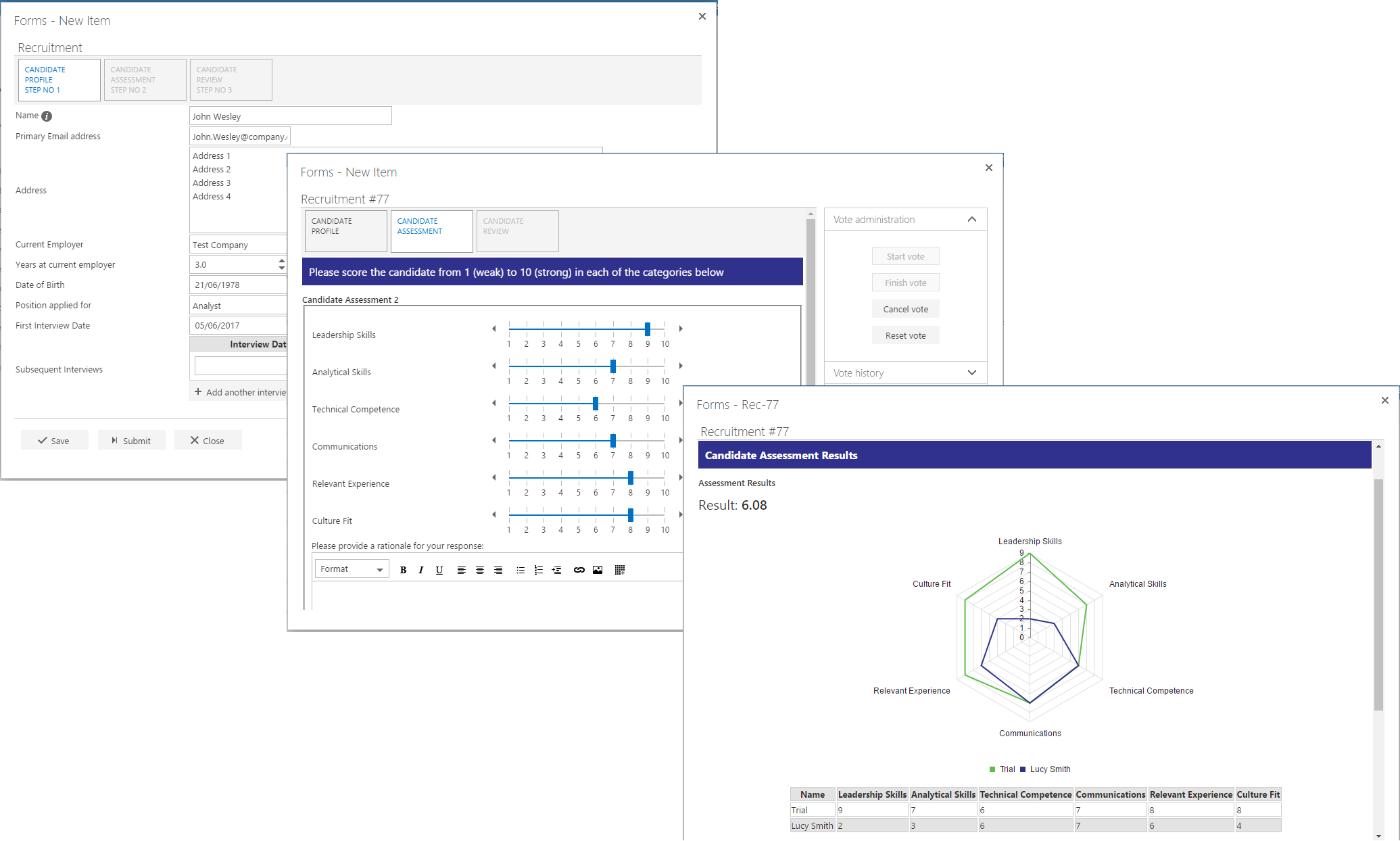This screenshot has height=841, width=1400.
Task: Increase Analytical Skills score with right arrow
Action: (681, 366)
